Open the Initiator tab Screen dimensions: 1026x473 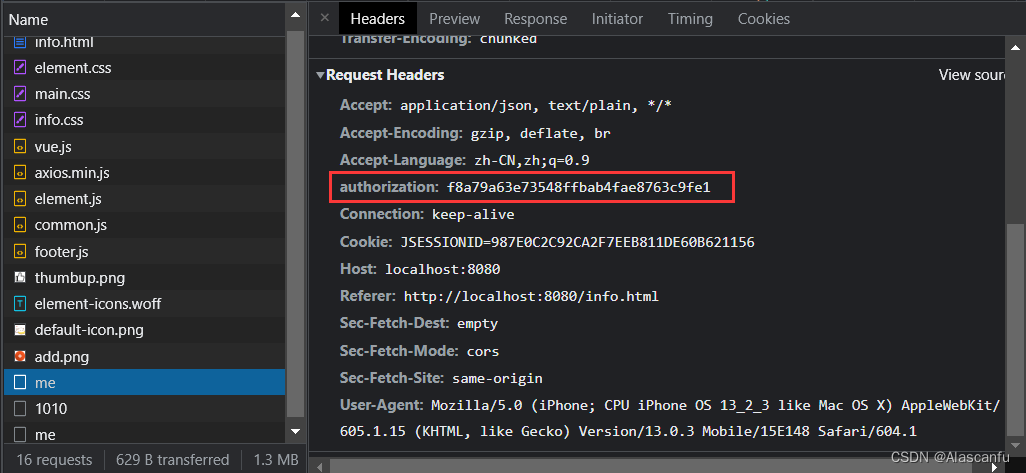point(617,19)
